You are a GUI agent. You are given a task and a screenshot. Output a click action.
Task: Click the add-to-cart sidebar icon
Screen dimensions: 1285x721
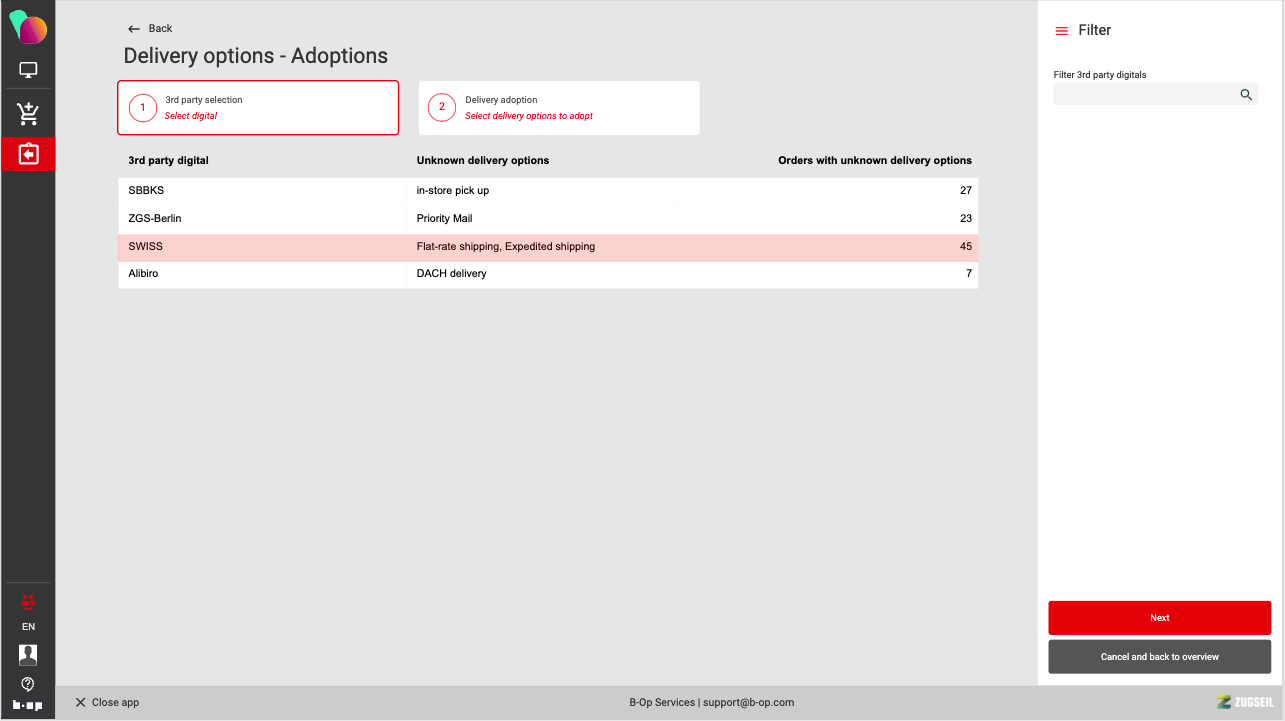pyautogui.click(x=28, y=114)
